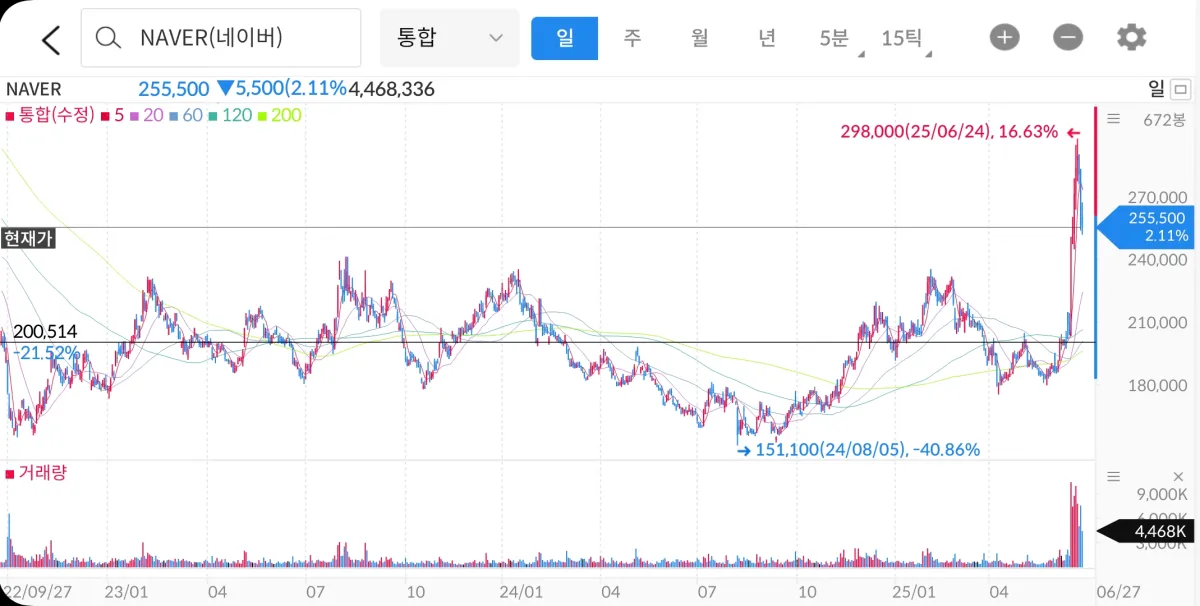
Task: Click the square expand icon beside 일 label
Action: click(x=1182, y=90)
